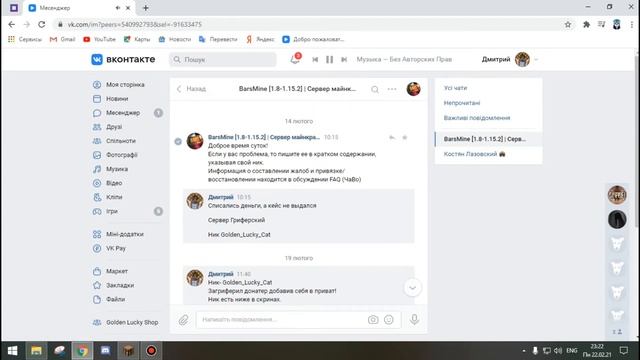Open the new tab plus button
The height and width of the screenshot is (360, 640).
tap(146, 8)
